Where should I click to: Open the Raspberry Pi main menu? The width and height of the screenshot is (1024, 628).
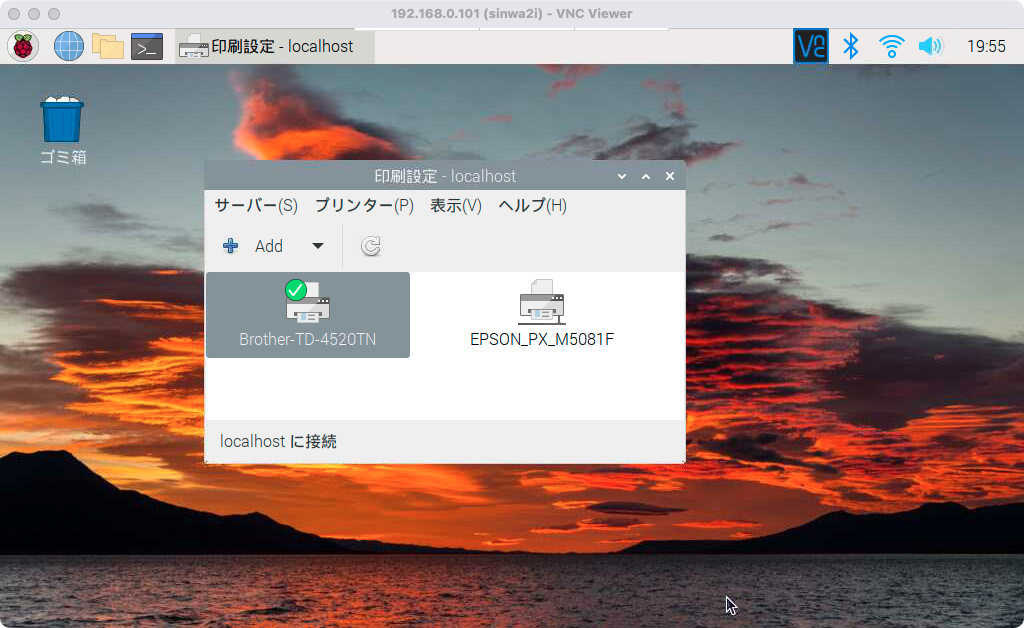point(23,46)
